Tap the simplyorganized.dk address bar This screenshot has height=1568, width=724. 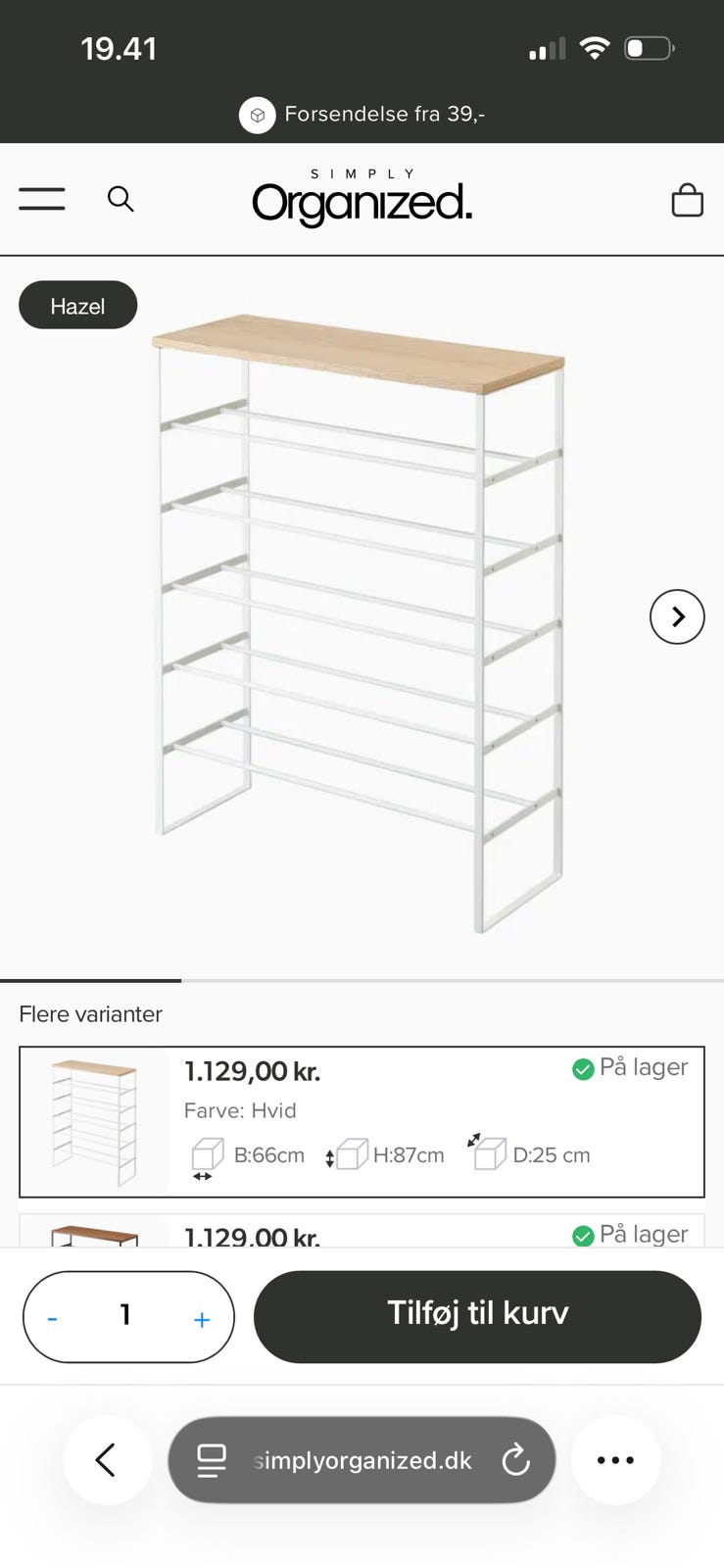tap(362, 1460)
